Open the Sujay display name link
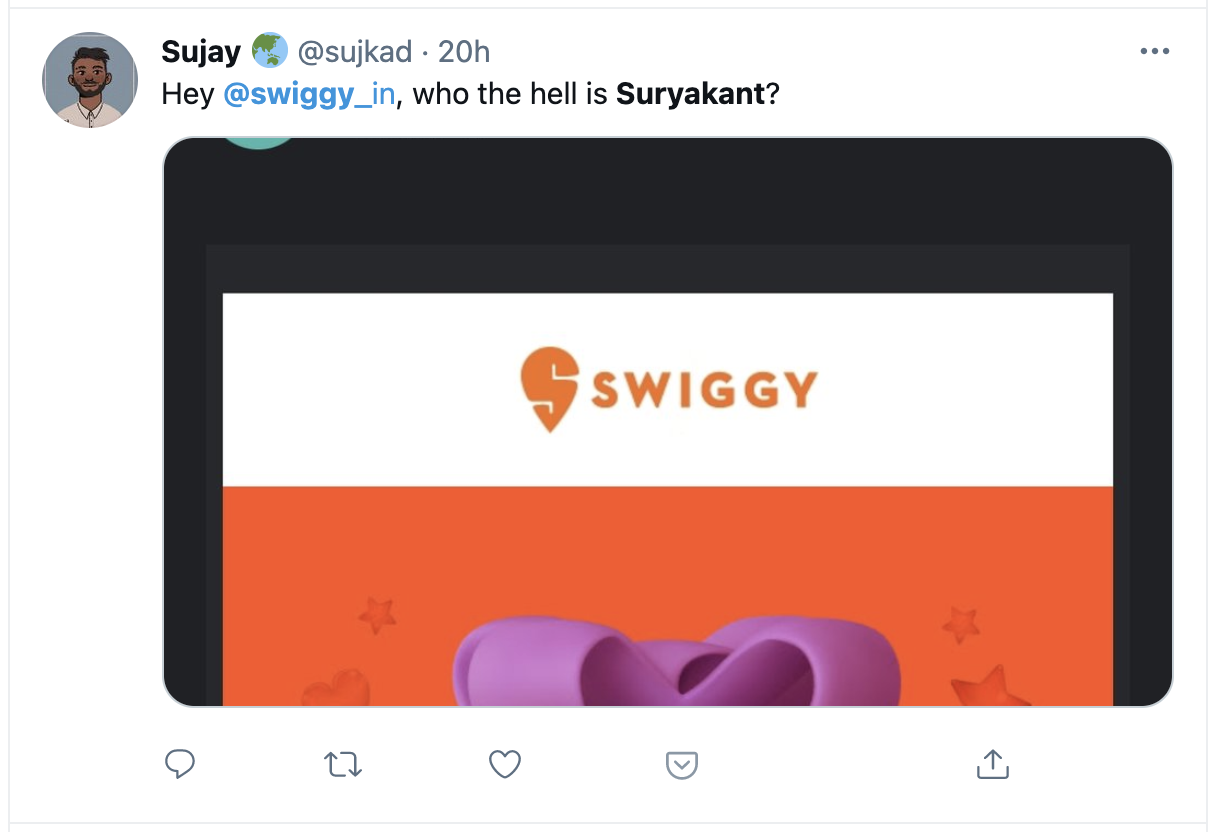 pos(201,51)
